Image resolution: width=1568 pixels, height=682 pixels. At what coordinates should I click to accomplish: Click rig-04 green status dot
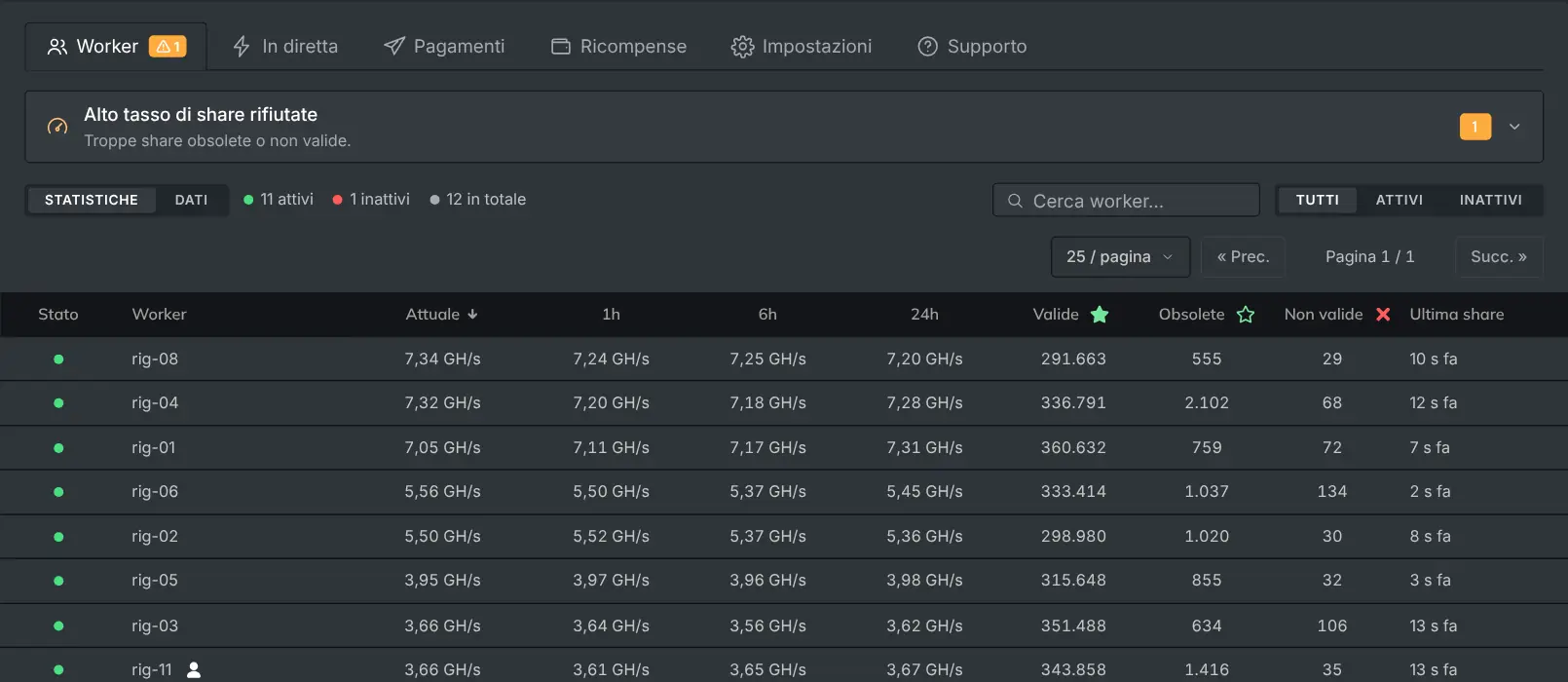click(x=58, y=403)
